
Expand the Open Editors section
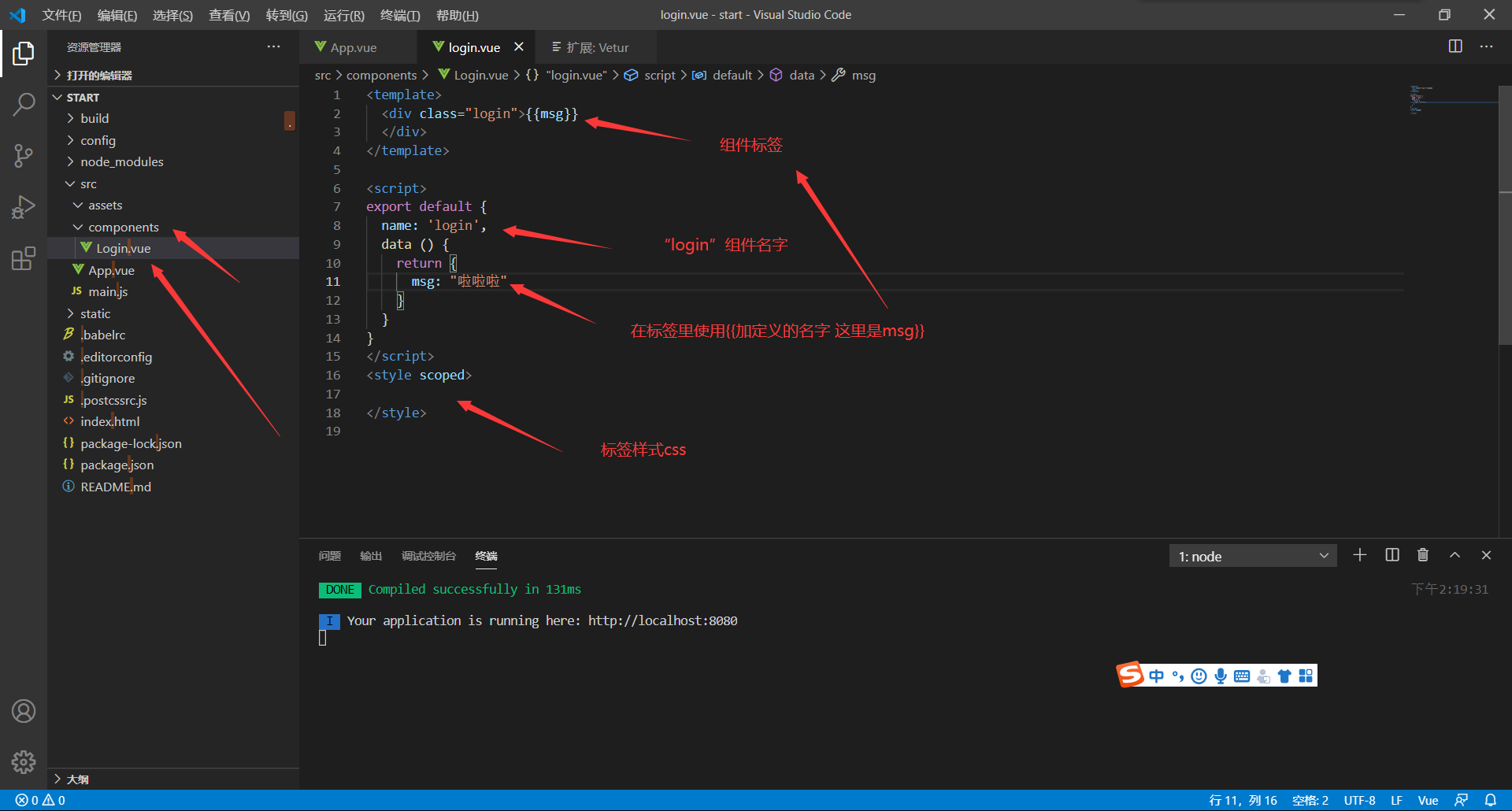pos(173,75)
